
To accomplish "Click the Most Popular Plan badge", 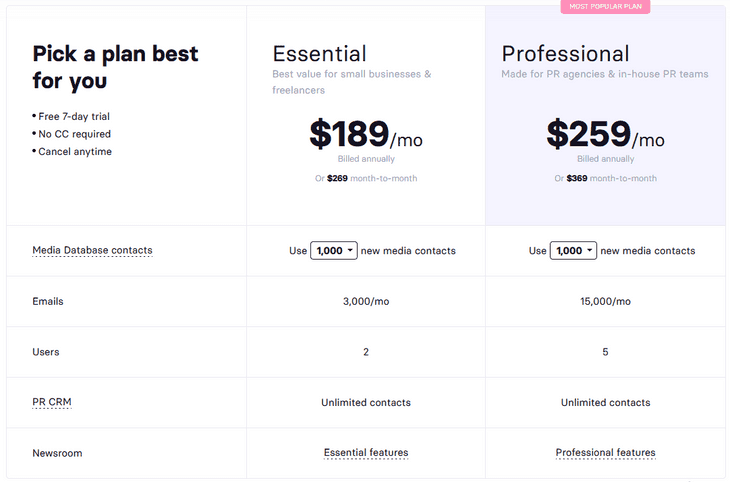I will coord(604,7).
